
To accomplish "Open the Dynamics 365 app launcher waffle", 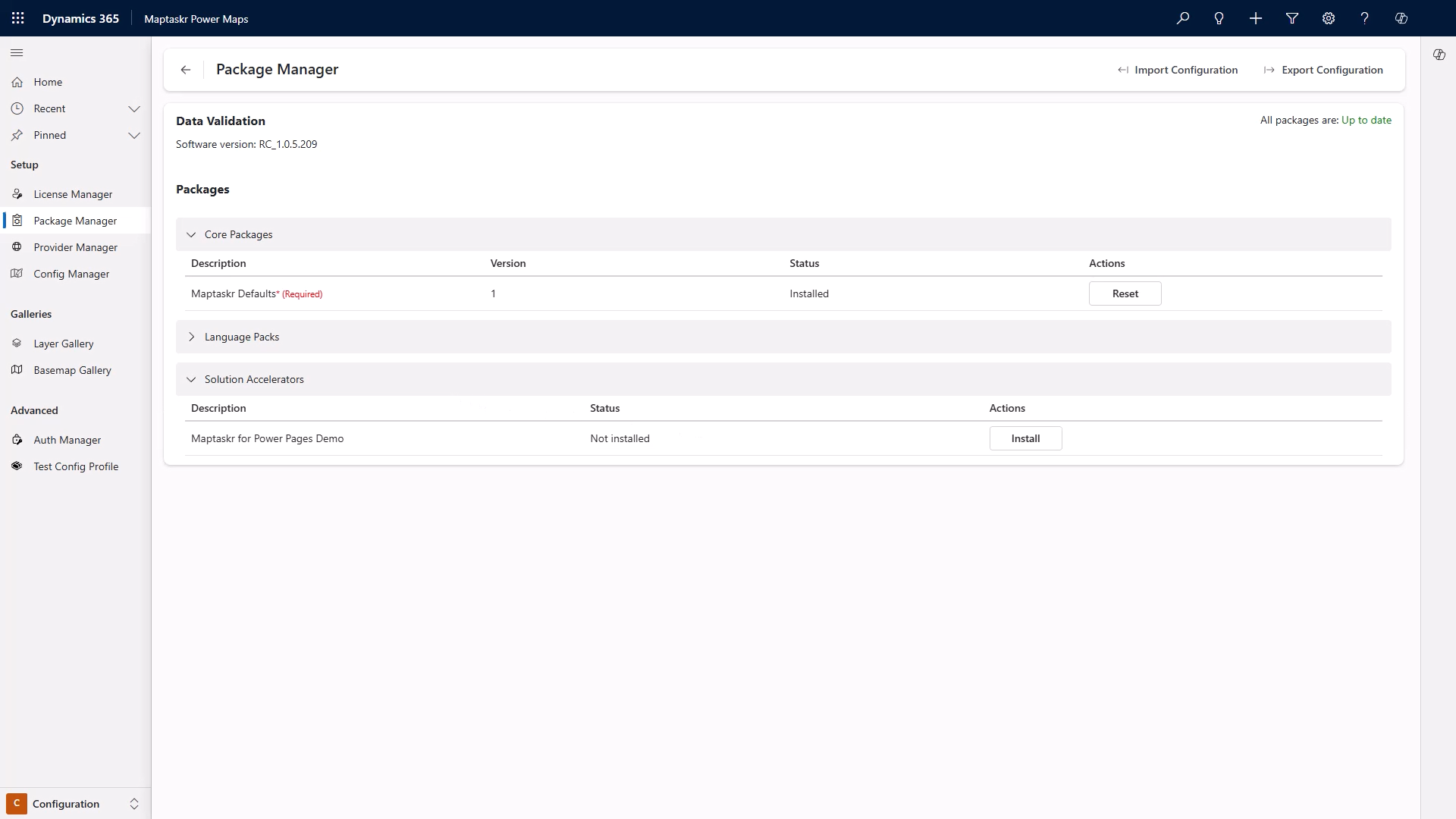I will click(17, 18).
